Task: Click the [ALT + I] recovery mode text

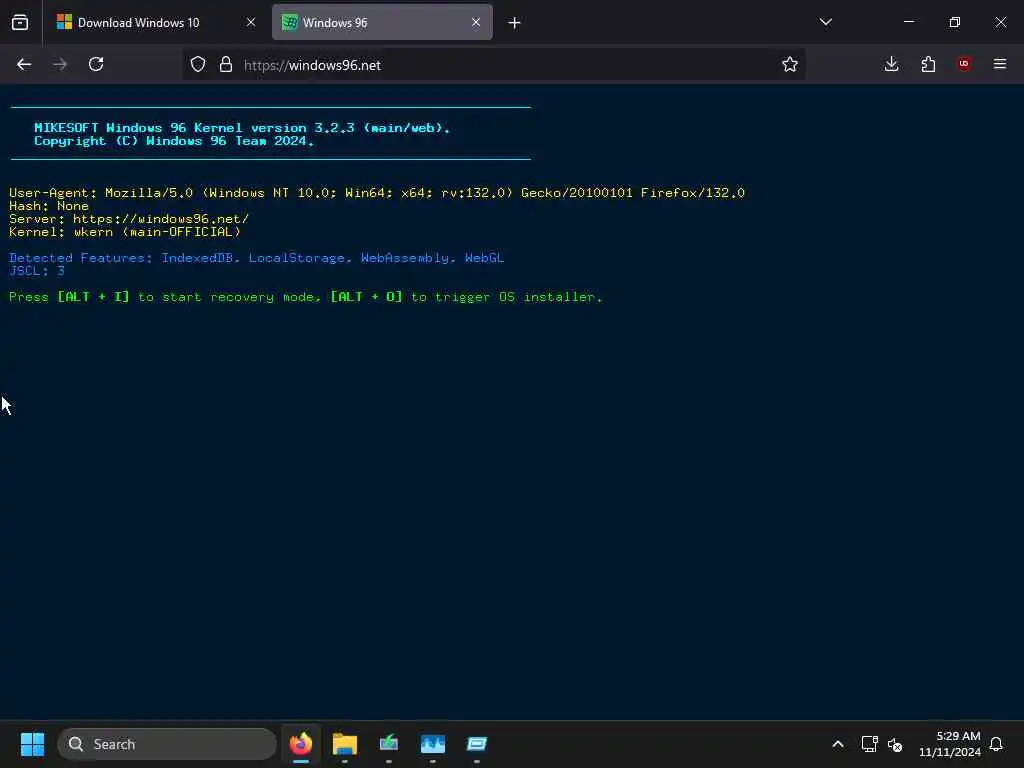Action: pos(93,297)
